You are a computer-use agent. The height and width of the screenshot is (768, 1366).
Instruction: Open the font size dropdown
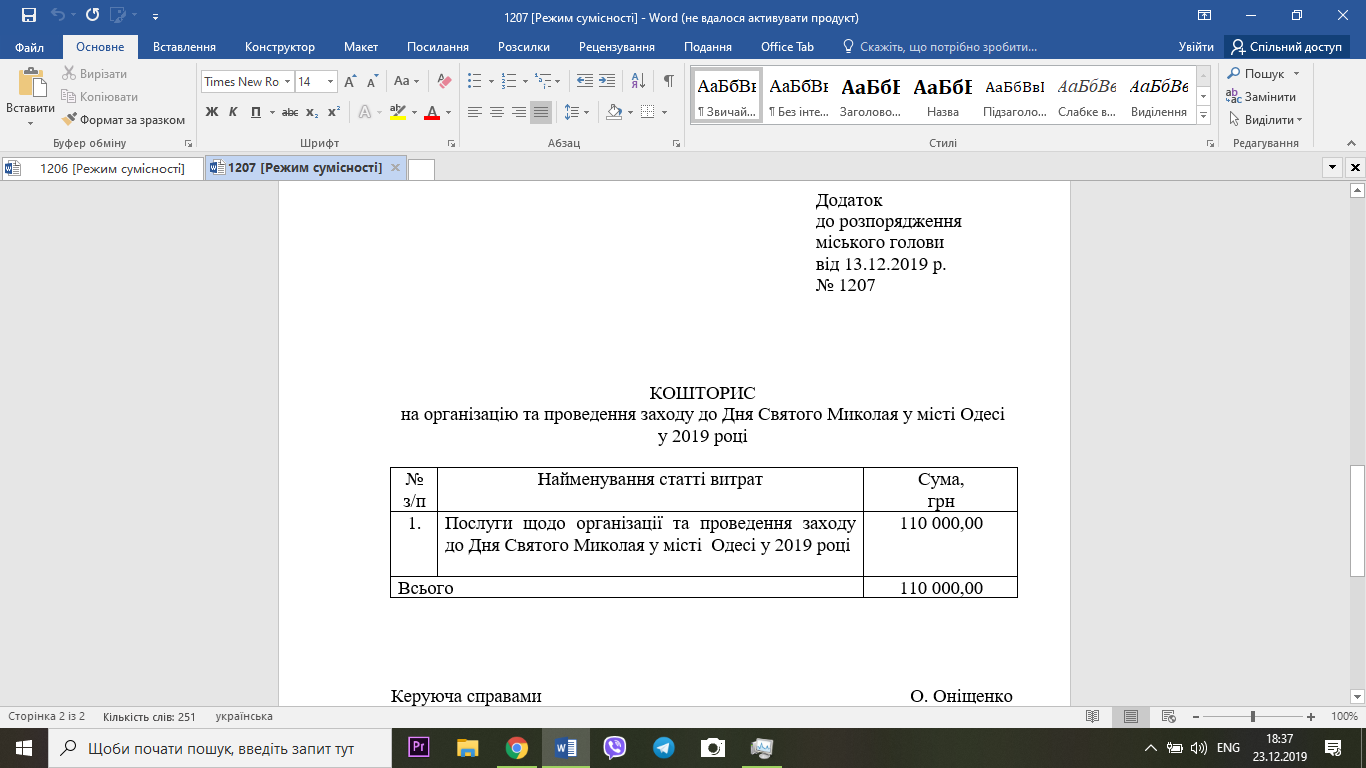pyautogui.click(x=331, y=82)
